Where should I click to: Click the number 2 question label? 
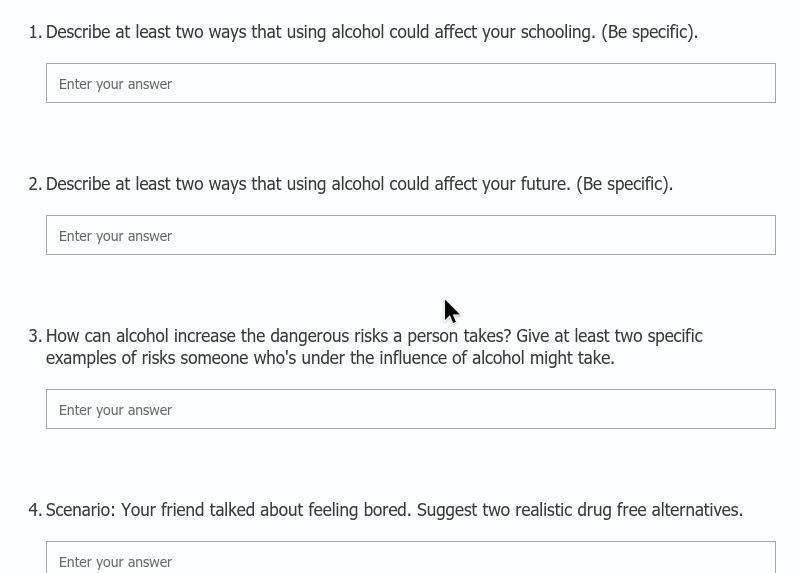[35, 184]
